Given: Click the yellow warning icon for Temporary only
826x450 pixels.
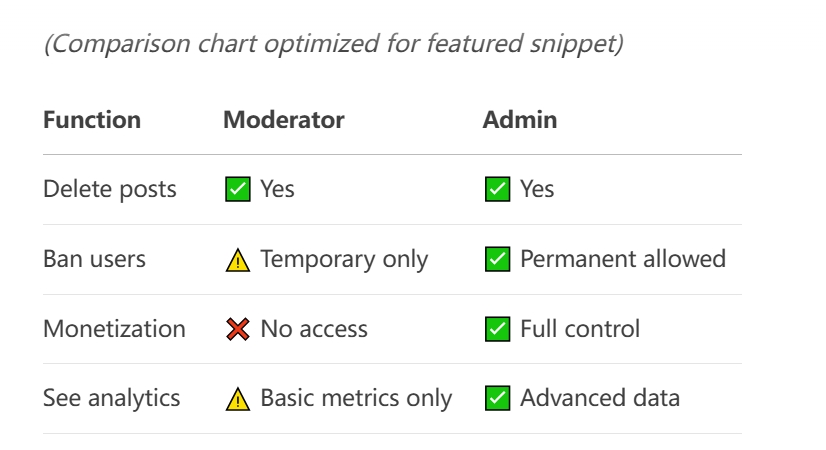Looking at the screenshot, I should coord(238,260).
